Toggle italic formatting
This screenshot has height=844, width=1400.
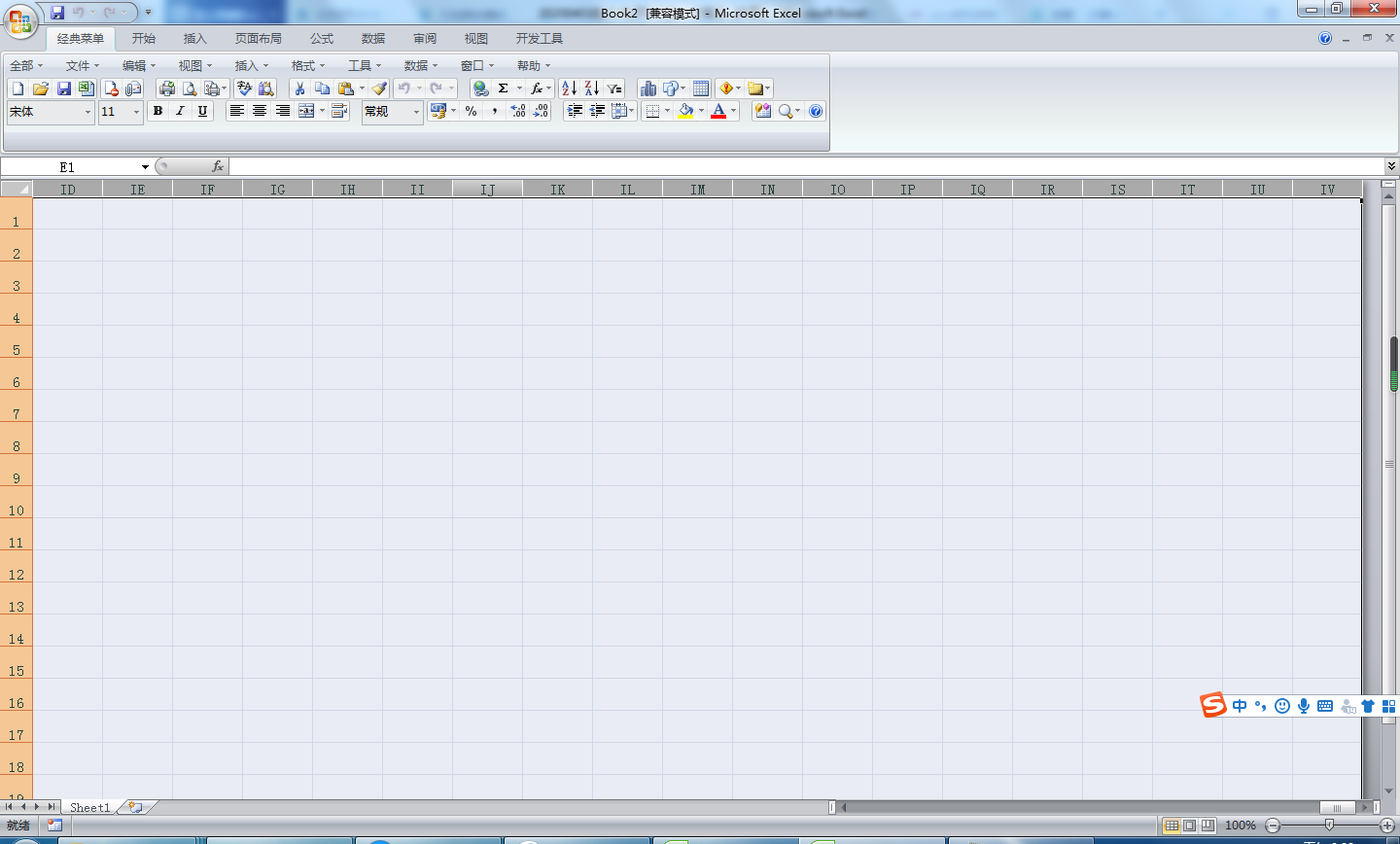(x=180, y=112)
